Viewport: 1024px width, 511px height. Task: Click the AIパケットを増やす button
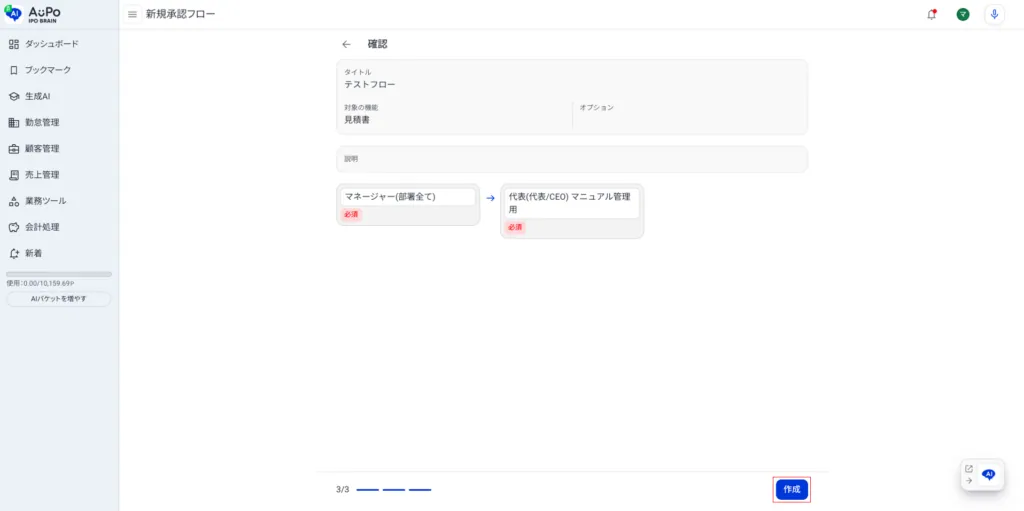(59, 299)
